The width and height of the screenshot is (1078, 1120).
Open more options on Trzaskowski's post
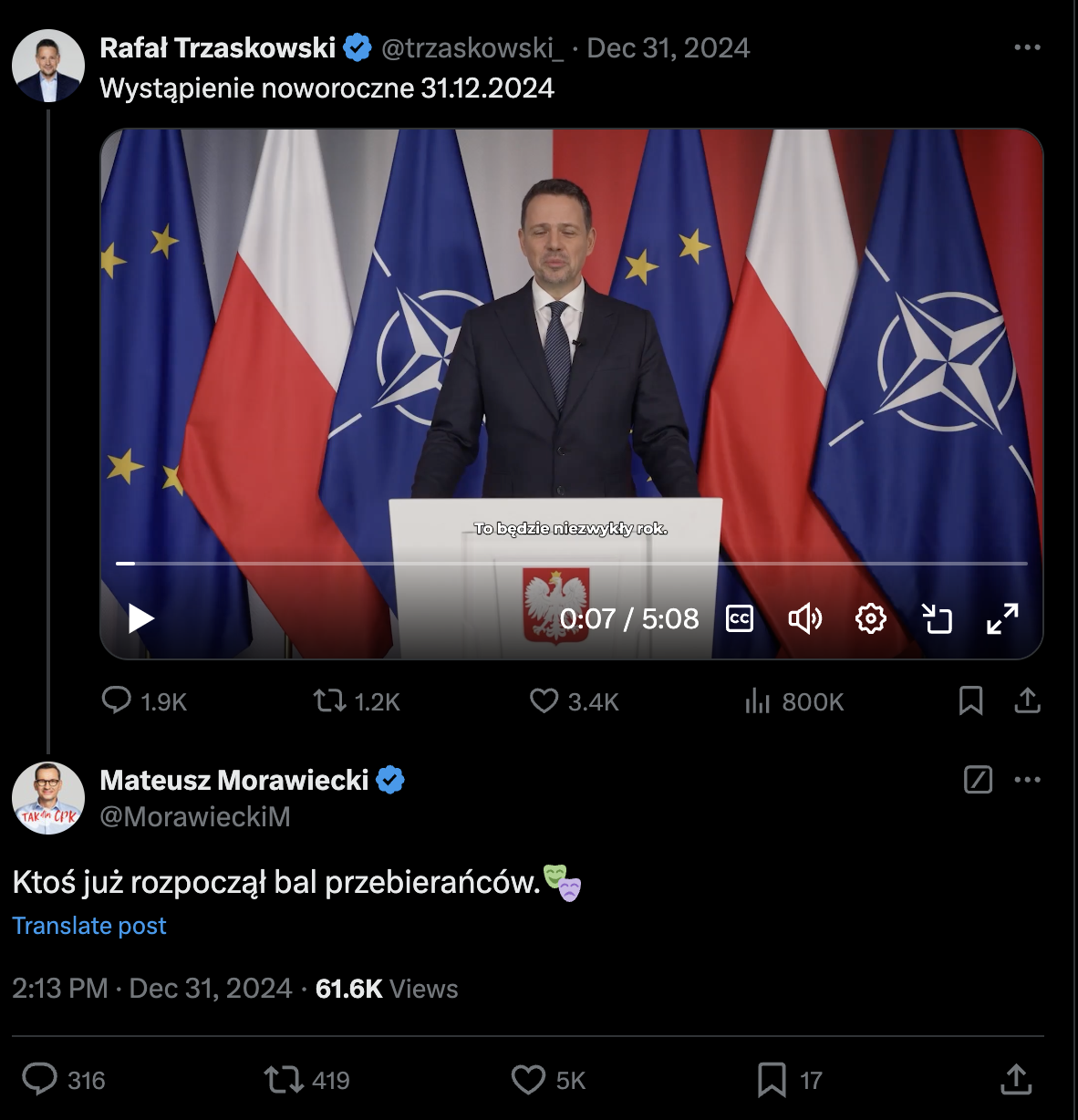(1027, 47)
